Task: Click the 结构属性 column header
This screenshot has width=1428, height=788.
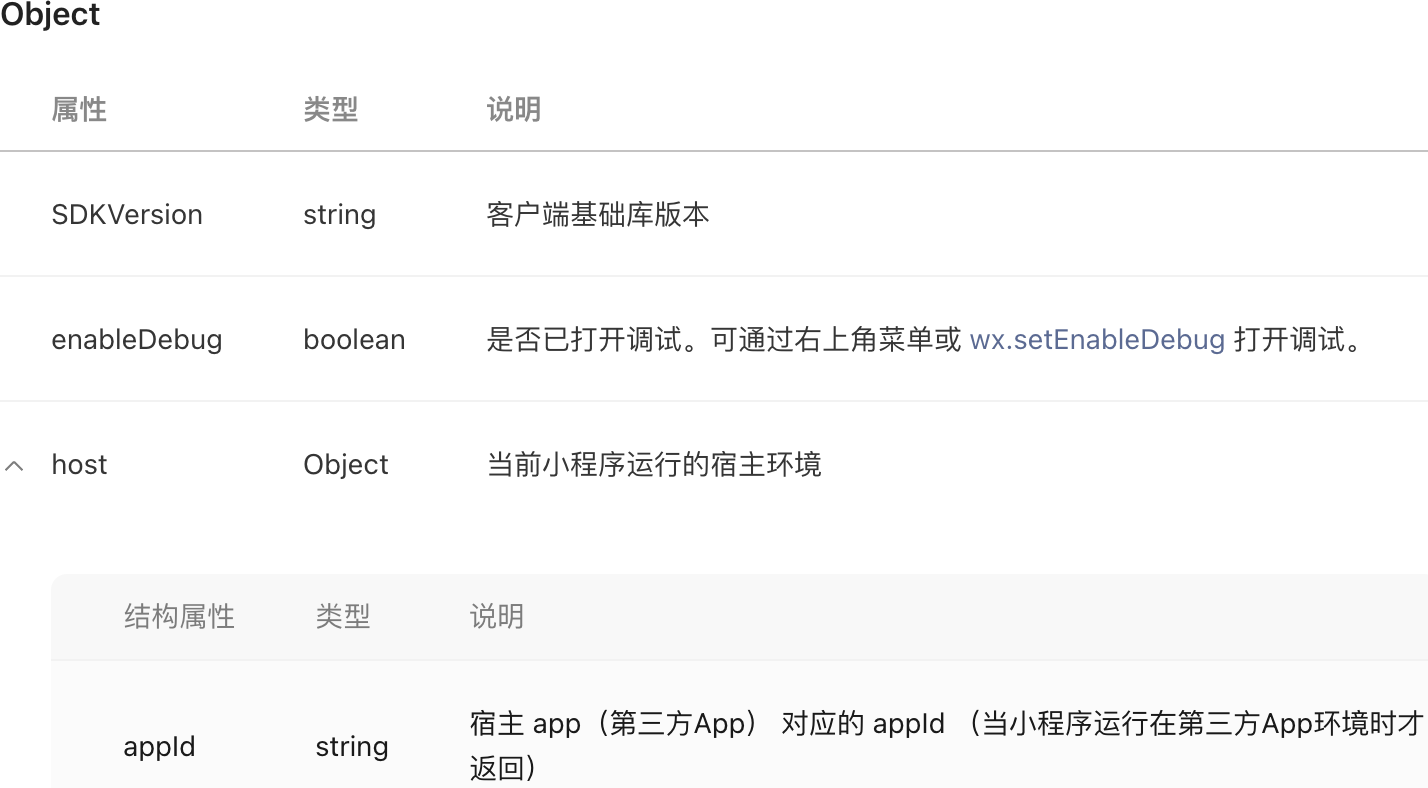Action: tap(179, 616)
